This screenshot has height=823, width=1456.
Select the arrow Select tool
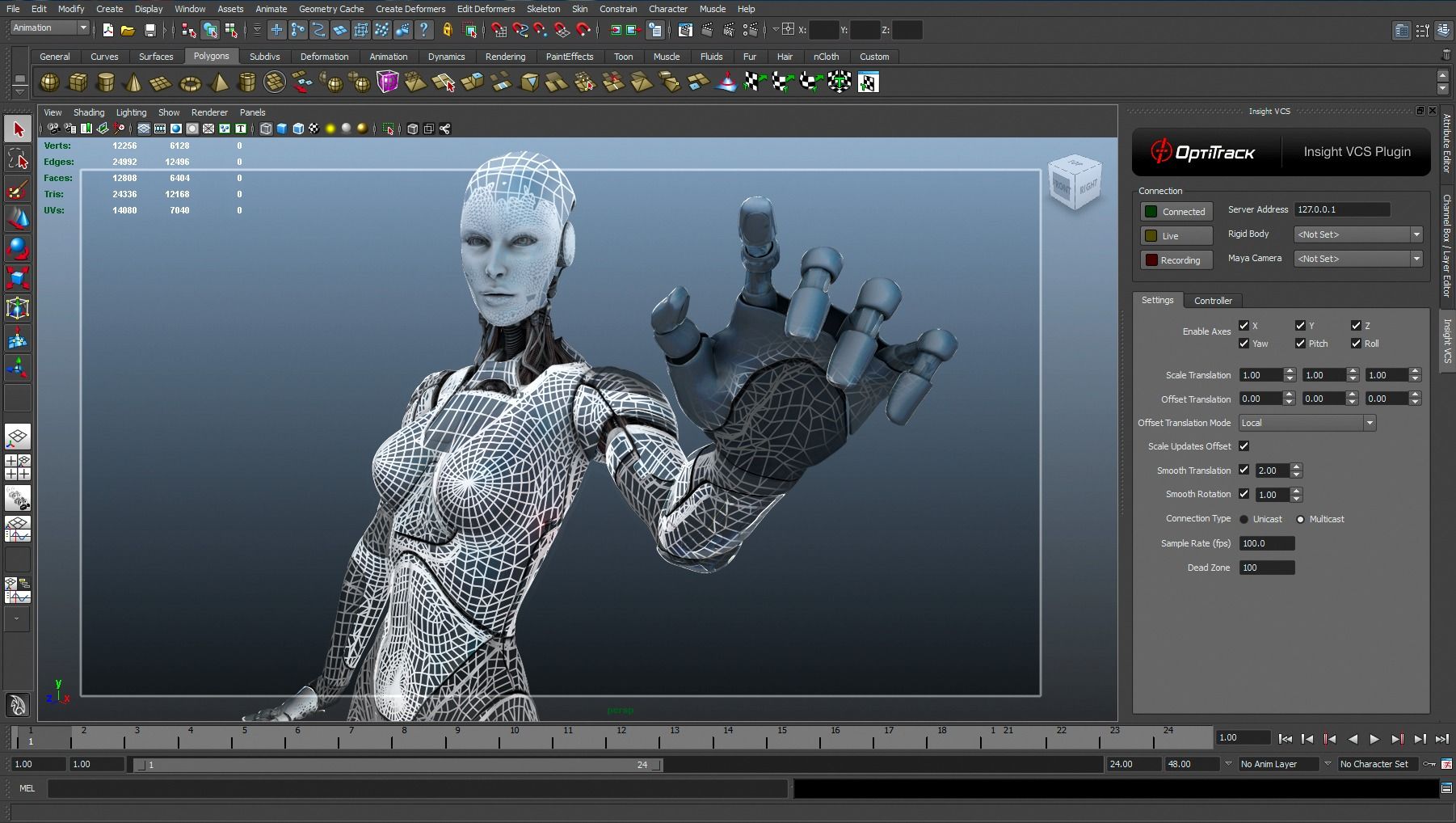coord(18,129)
